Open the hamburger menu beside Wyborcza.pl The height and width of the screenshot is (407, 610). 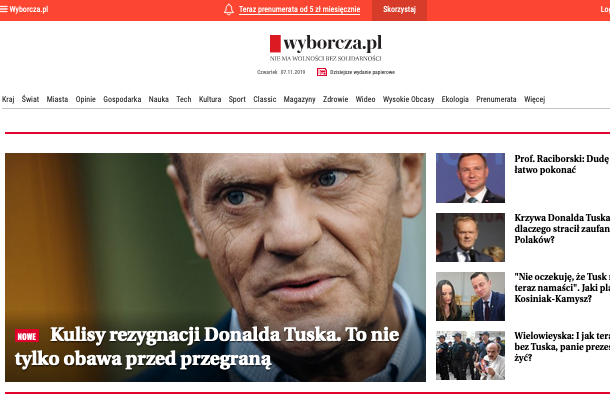point(4,9)
